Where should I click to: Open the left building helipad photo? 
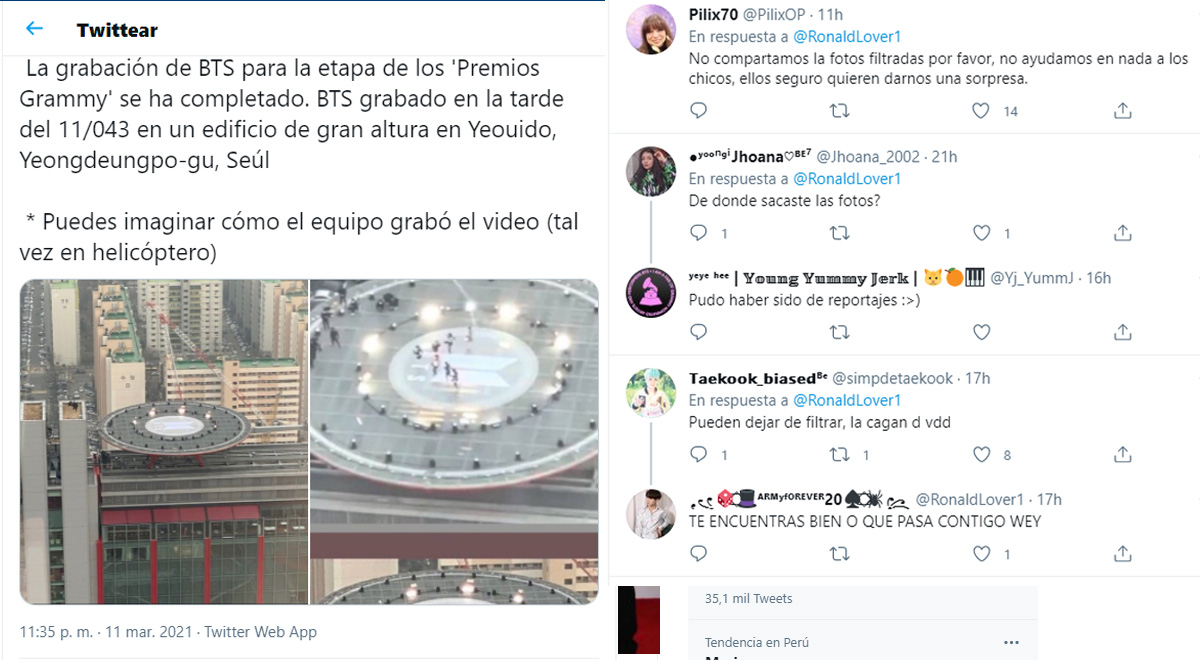(x=164, y=441)
